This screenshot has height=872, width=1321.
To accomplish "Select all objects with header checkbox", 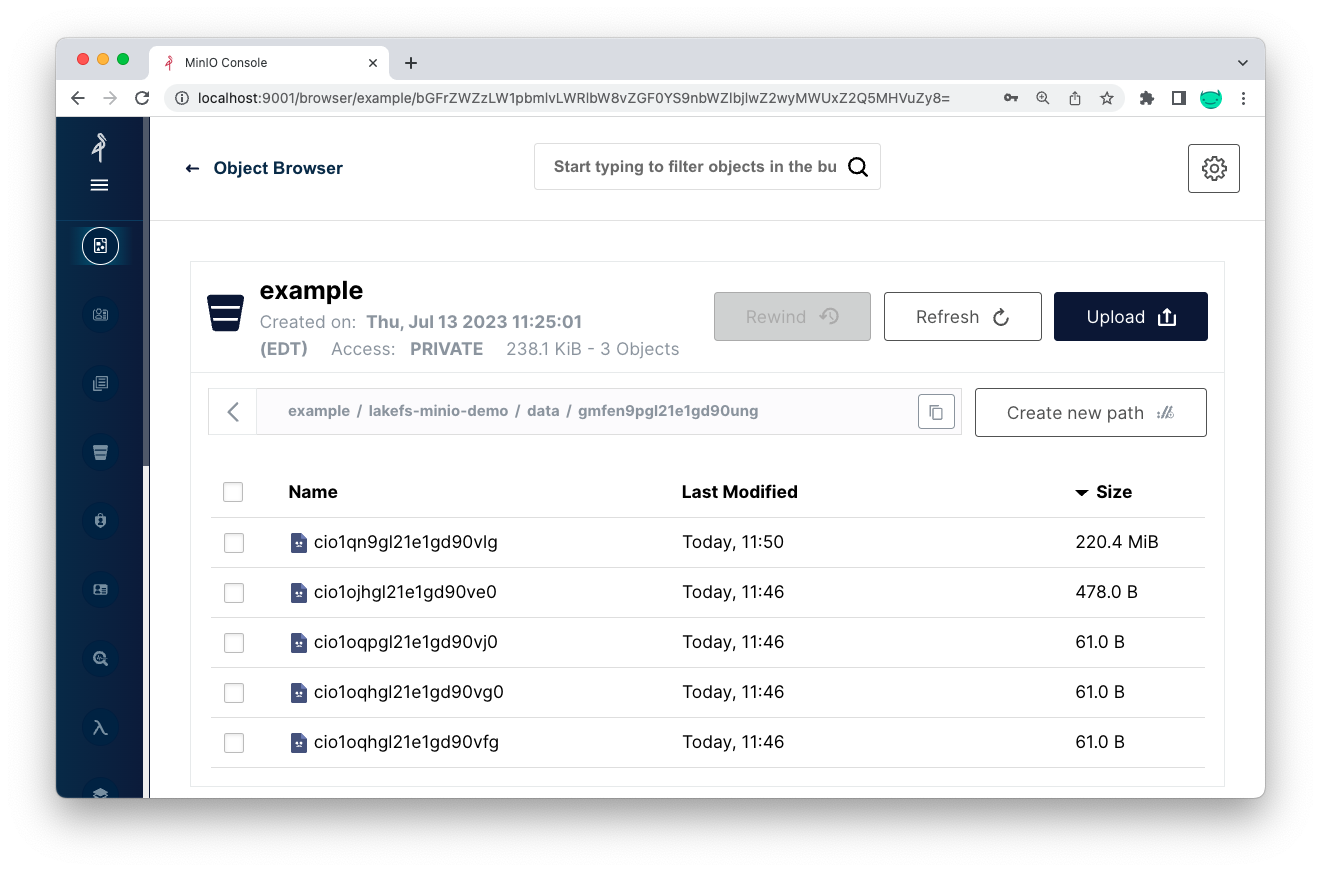I will click(233, 492).
